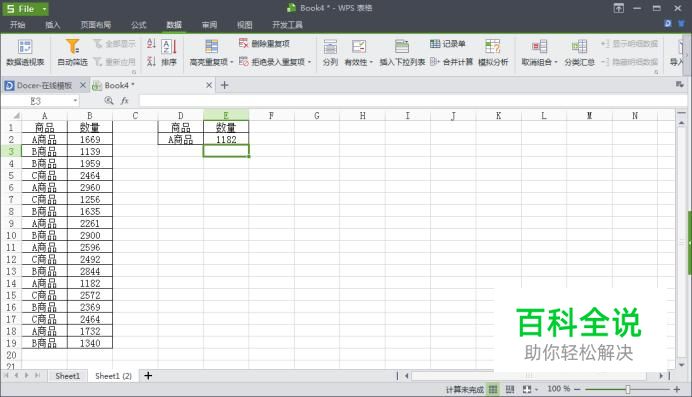The image size is (692, 397).
Task: Click the zoom in plus button
Action: (677, 389)
